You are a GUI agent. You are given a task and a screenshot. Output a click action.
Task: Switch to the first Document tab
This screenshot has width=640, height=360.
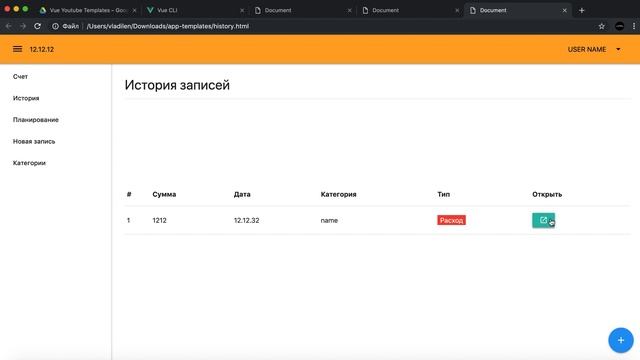303,10
